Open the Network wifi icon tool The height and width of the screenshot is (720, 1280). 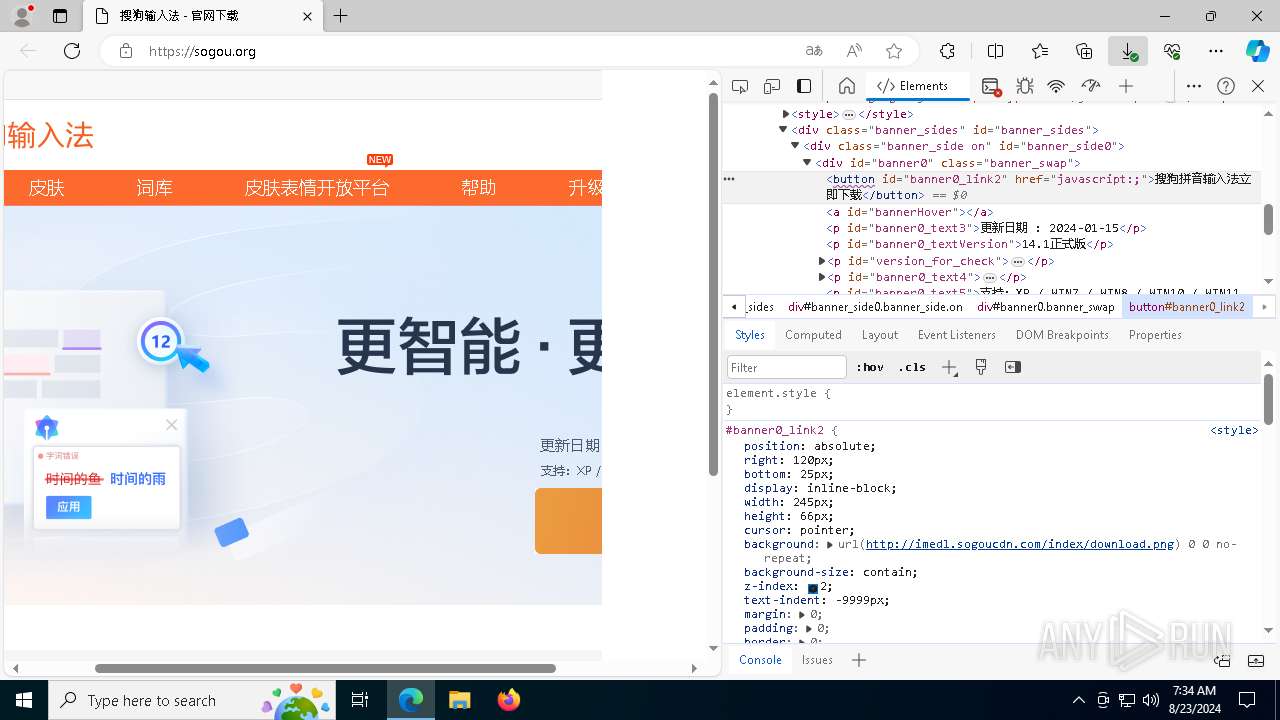(x=1056, y=86)
